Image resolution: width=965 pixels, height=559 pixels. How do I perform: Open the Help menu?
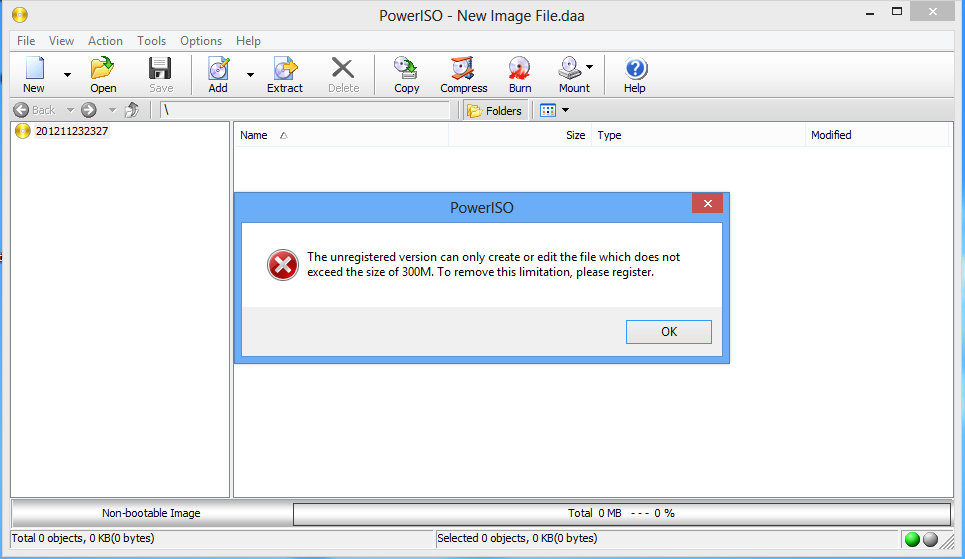pos(248,41)
